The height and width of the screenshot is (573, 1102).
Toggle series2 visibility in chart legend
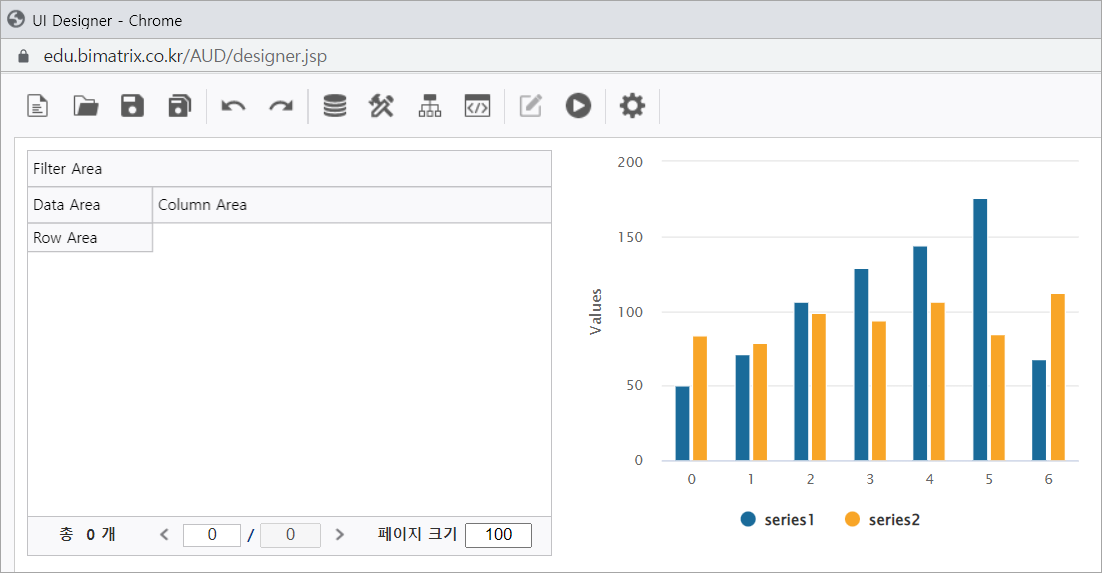point(882,519)
